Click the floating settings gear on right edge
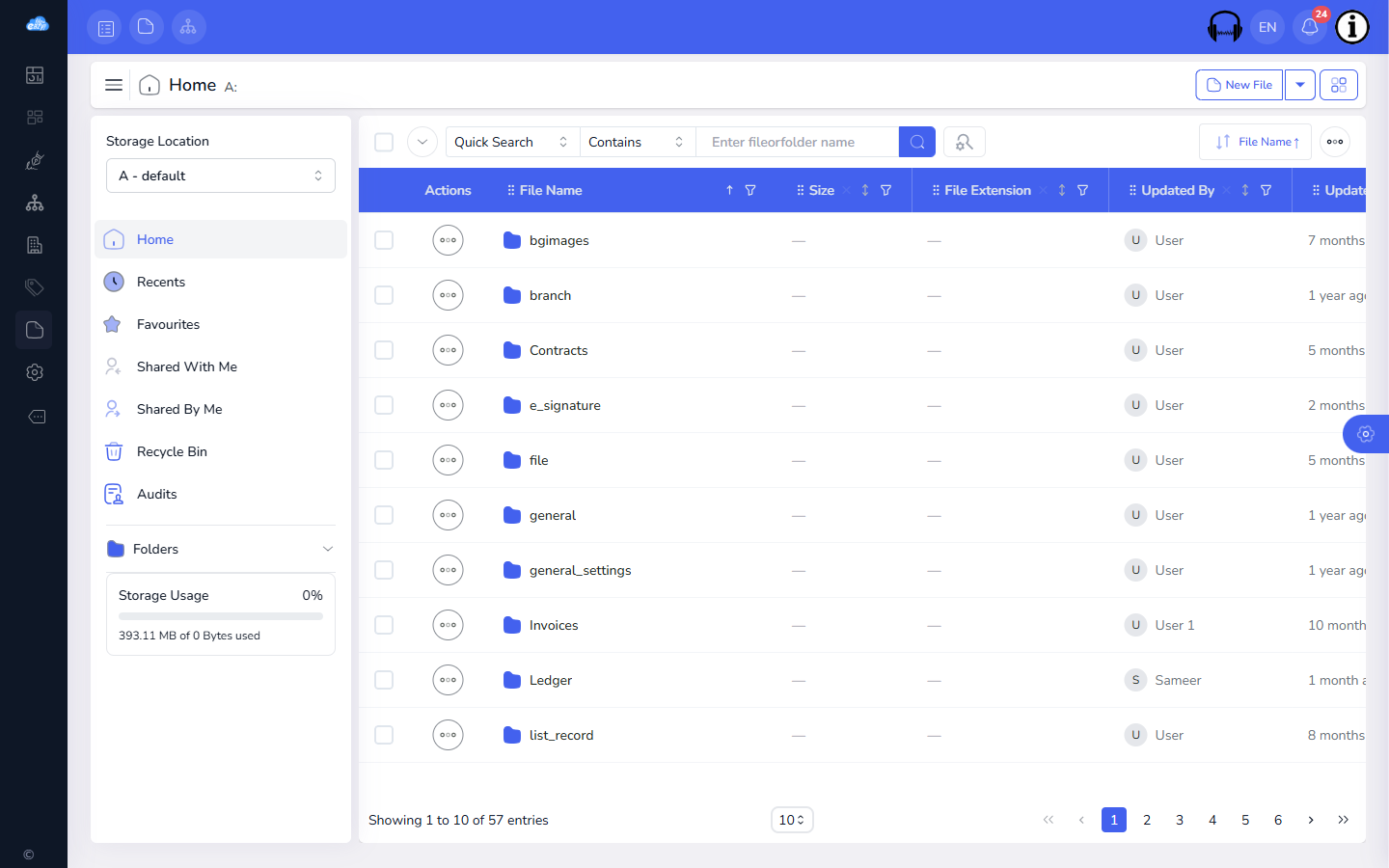 [x=1366, y=434]
